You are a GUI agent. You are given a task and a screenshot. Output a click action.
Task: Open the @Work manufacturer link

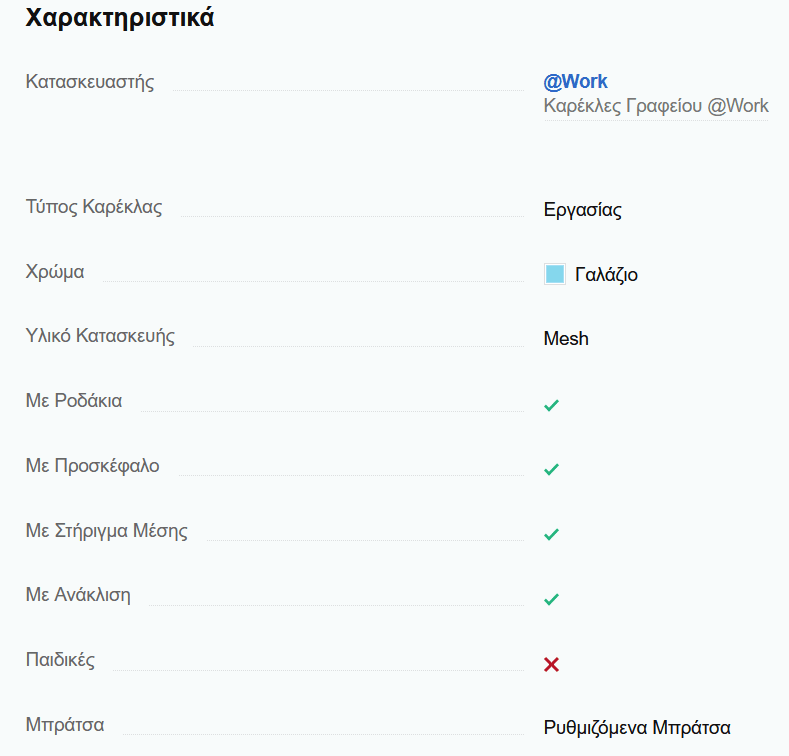click(575, 82)
